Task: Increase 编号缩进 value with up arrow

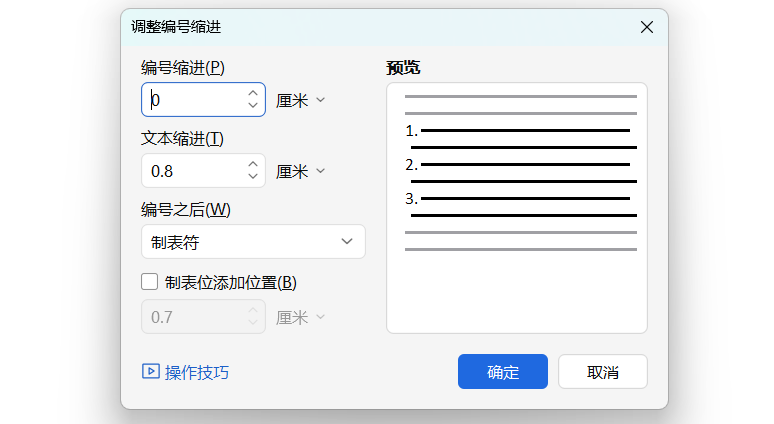Action: point(252,93)
